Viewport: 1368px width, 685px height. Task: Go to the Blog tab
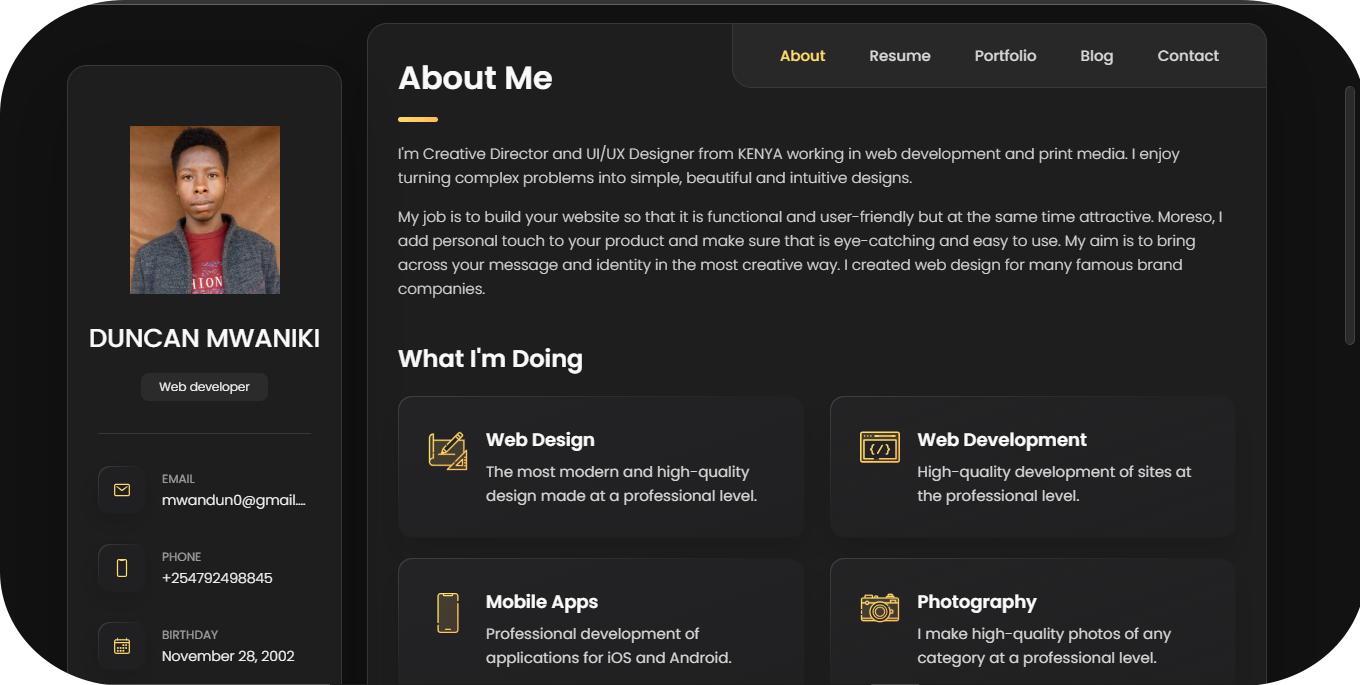[x=1096, y=56]
